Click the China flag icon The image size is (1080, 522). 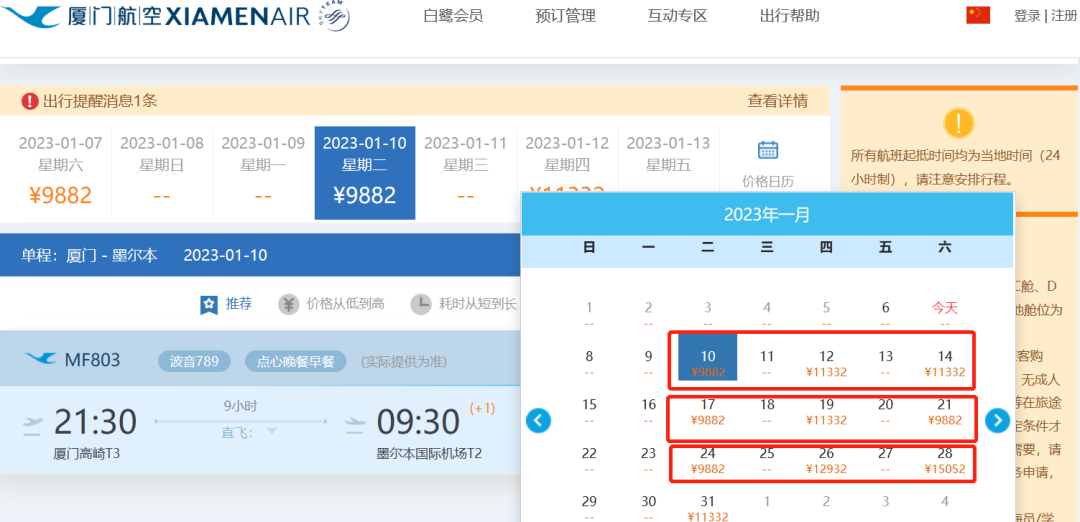pyautogui.click(x=978, y=15)
